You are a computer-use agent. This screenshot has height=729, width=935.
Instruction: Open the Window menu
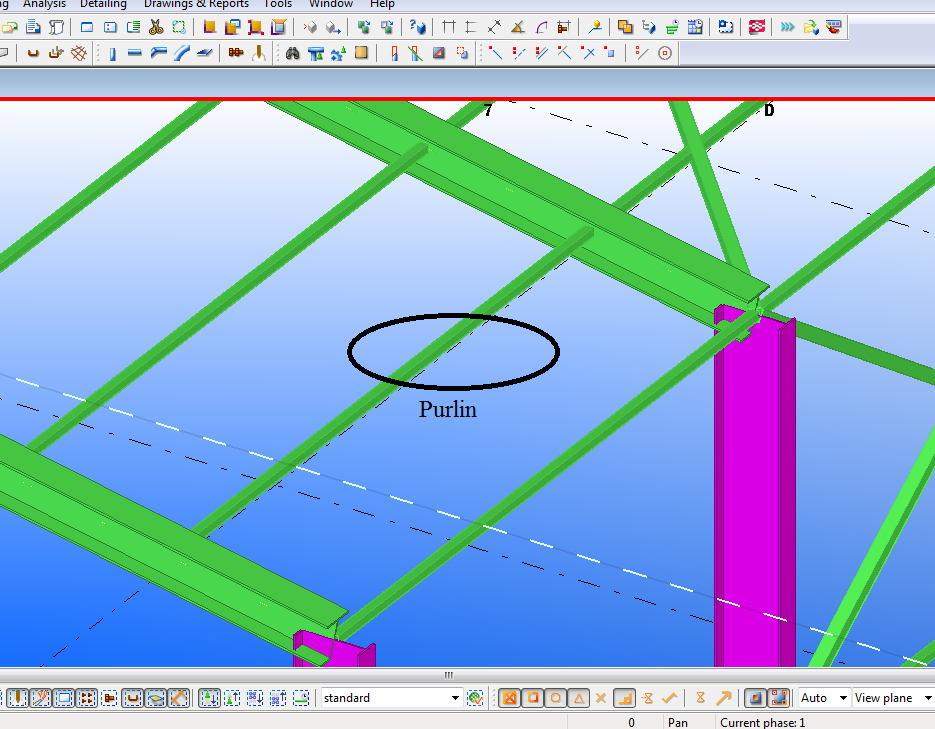pos(330,4)
